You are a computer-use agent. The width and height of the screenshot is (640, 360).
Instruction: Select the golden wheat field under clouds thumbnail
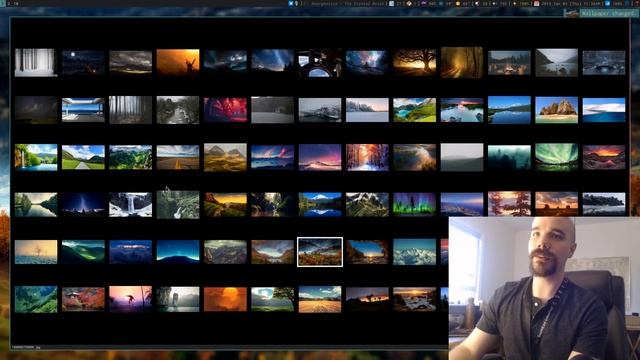tap(320, 299)
